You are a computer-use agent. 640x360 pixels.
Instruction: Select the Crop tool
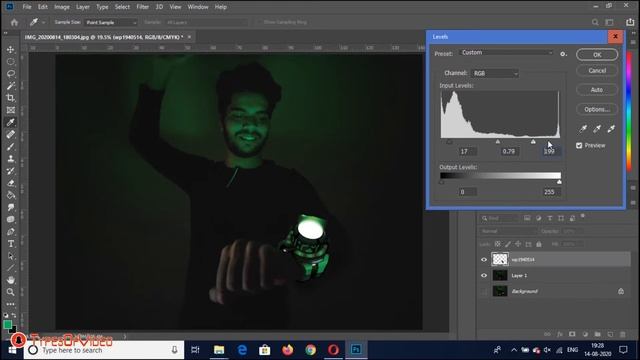(11, 98)
